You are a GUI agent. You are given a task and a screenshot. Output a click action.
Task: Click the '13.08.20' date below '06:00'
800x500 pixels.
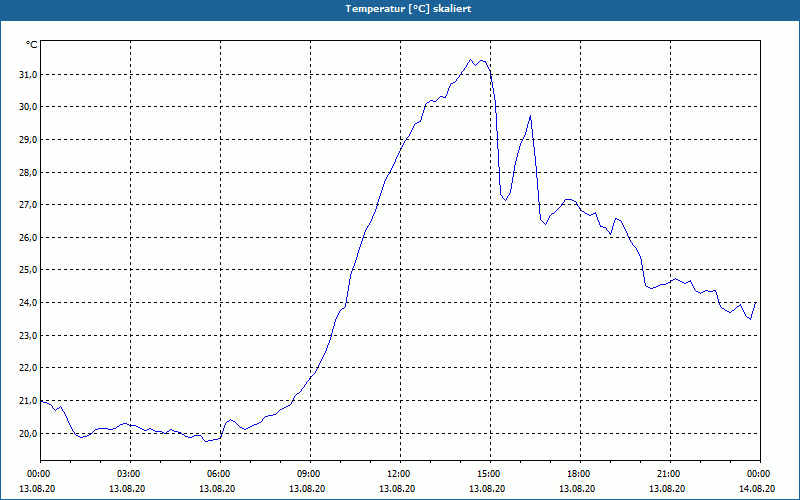[x=217, y=489]
